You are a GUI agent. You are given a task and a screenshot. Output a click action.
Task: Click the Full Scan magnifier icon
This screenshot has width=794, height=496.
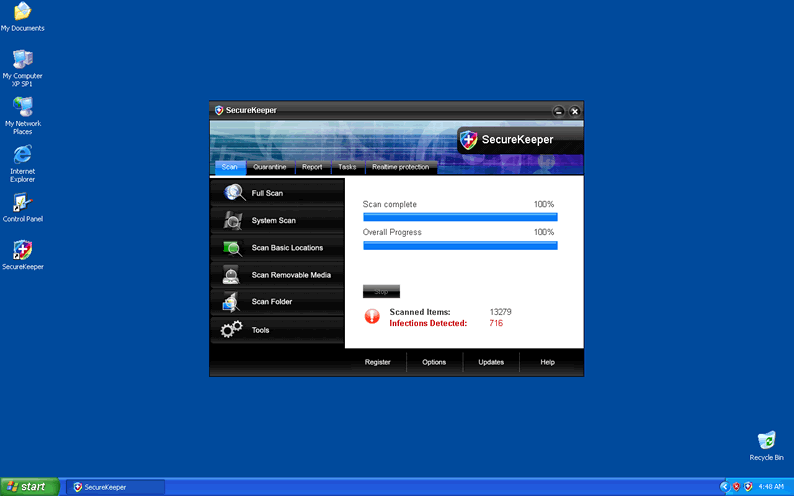(x=234, y=193)
